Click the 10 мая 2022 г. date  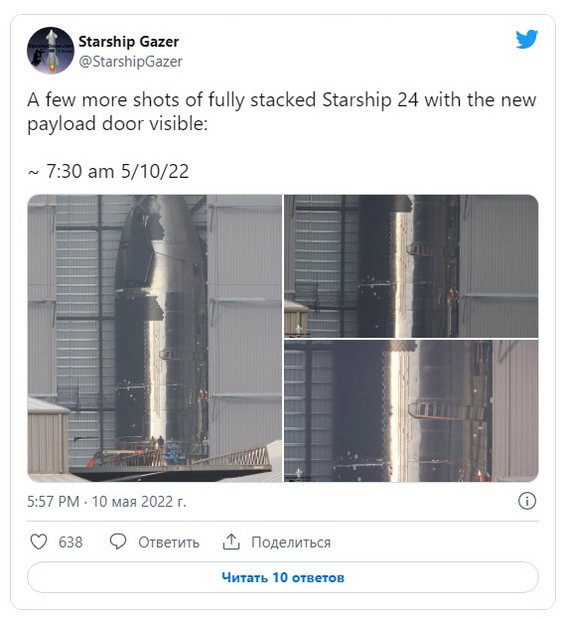tap(139, 501)
